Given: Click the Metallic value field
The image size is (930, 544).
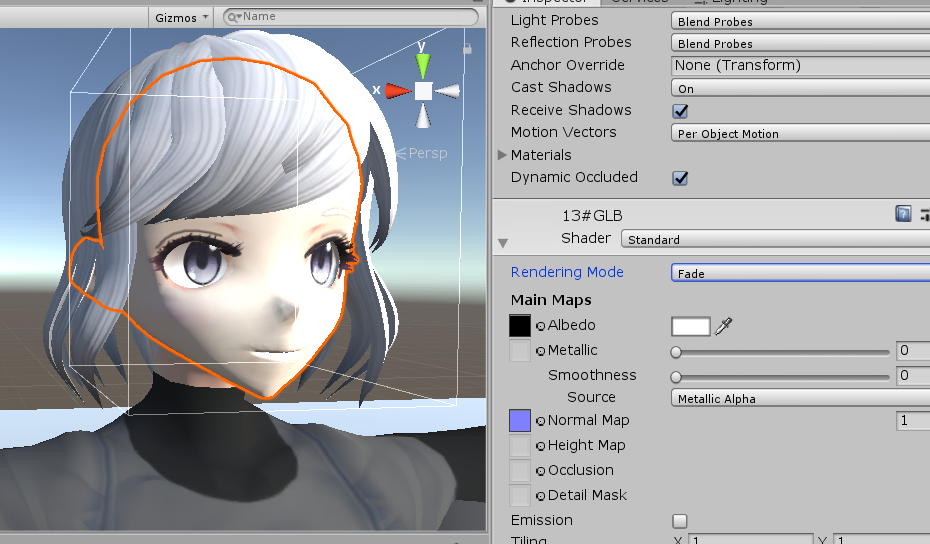Looking at the screenshot, I should pos(913,351).
